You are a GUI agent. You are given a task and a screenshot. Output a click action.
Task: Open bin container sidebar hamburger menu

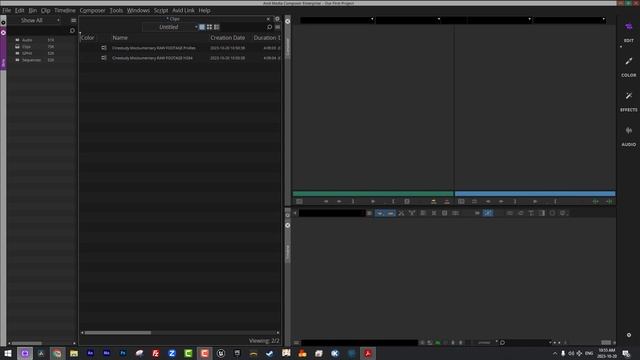click(x=73, y=20)
